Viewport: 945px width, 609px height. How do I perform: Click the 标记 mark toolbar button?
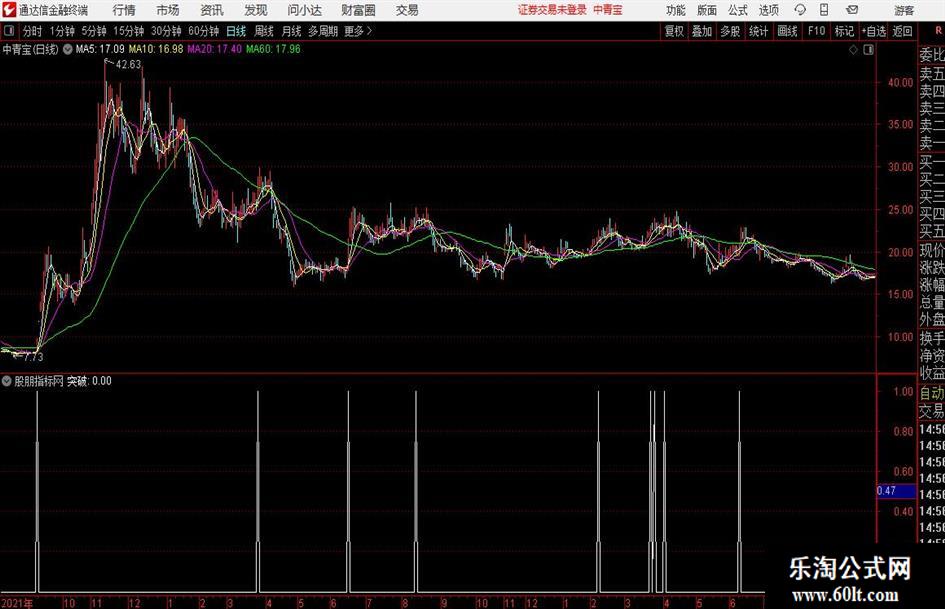point(844,31)
